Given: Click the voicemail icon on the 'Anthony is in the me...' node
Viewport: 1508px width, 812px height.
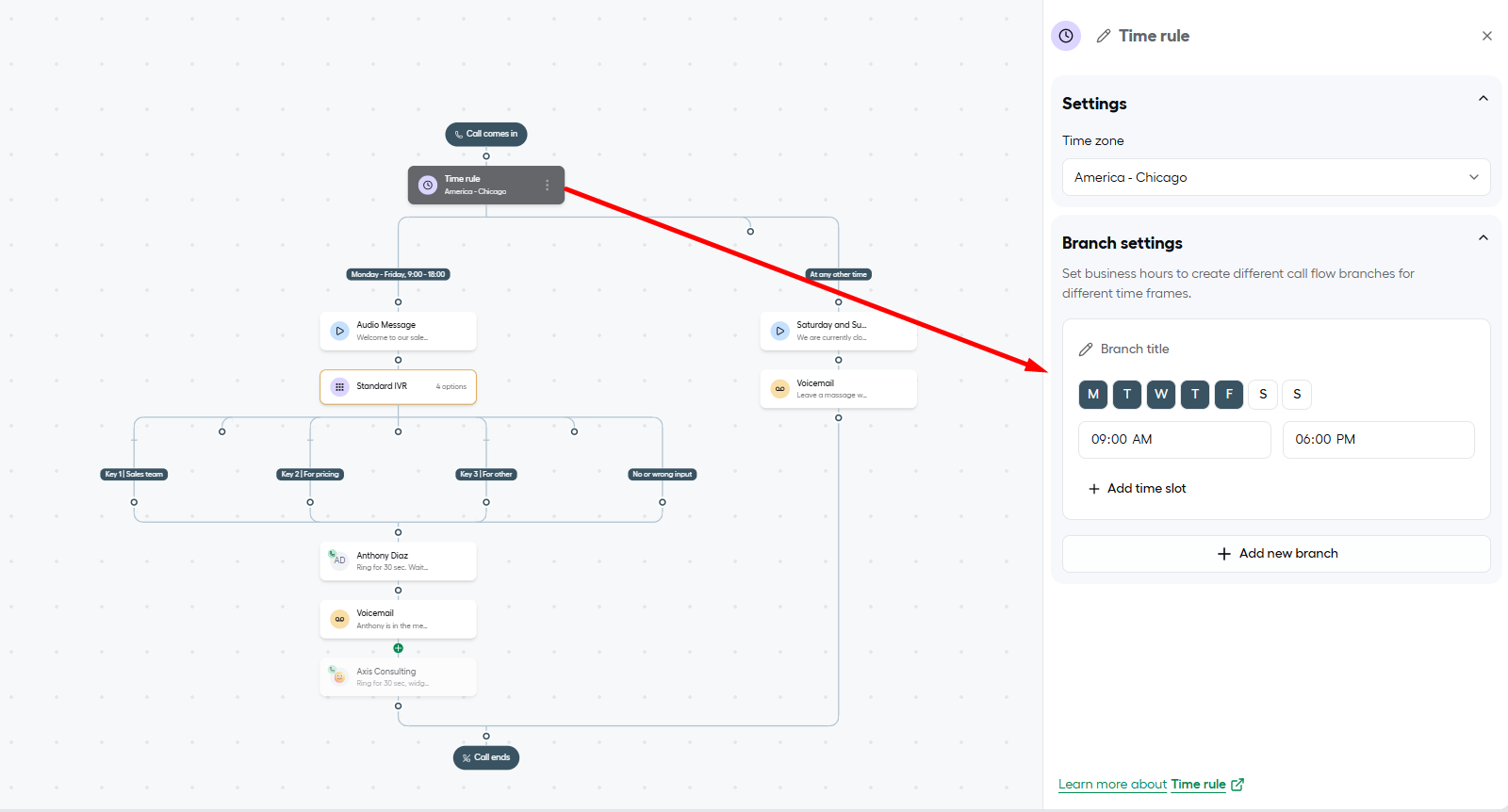Looking at the screenshot, I should coord(340,619).
